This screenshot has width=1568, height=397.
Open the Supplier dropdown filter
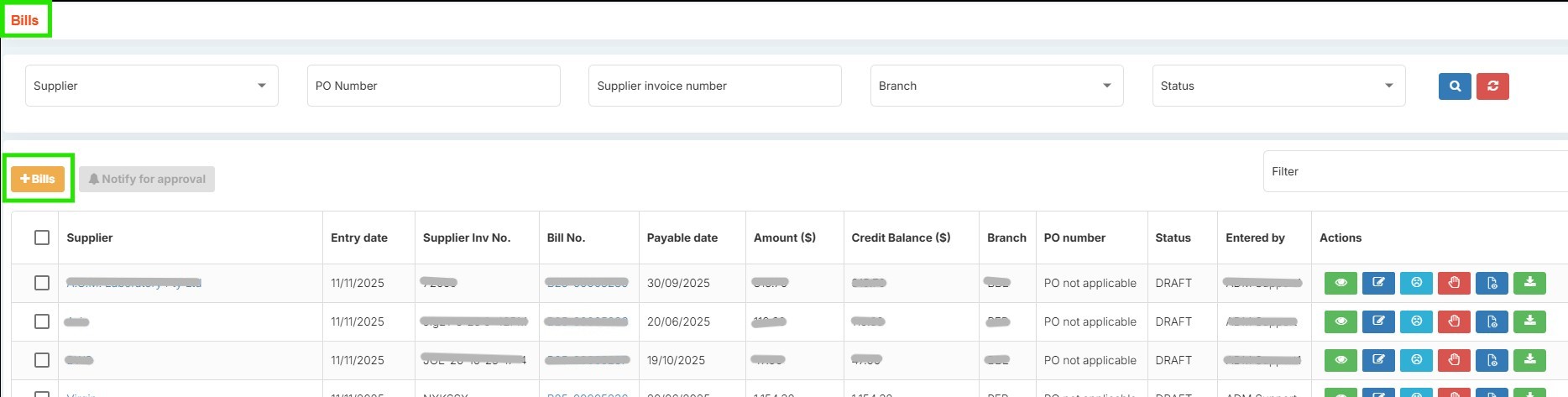click(152, 86)
